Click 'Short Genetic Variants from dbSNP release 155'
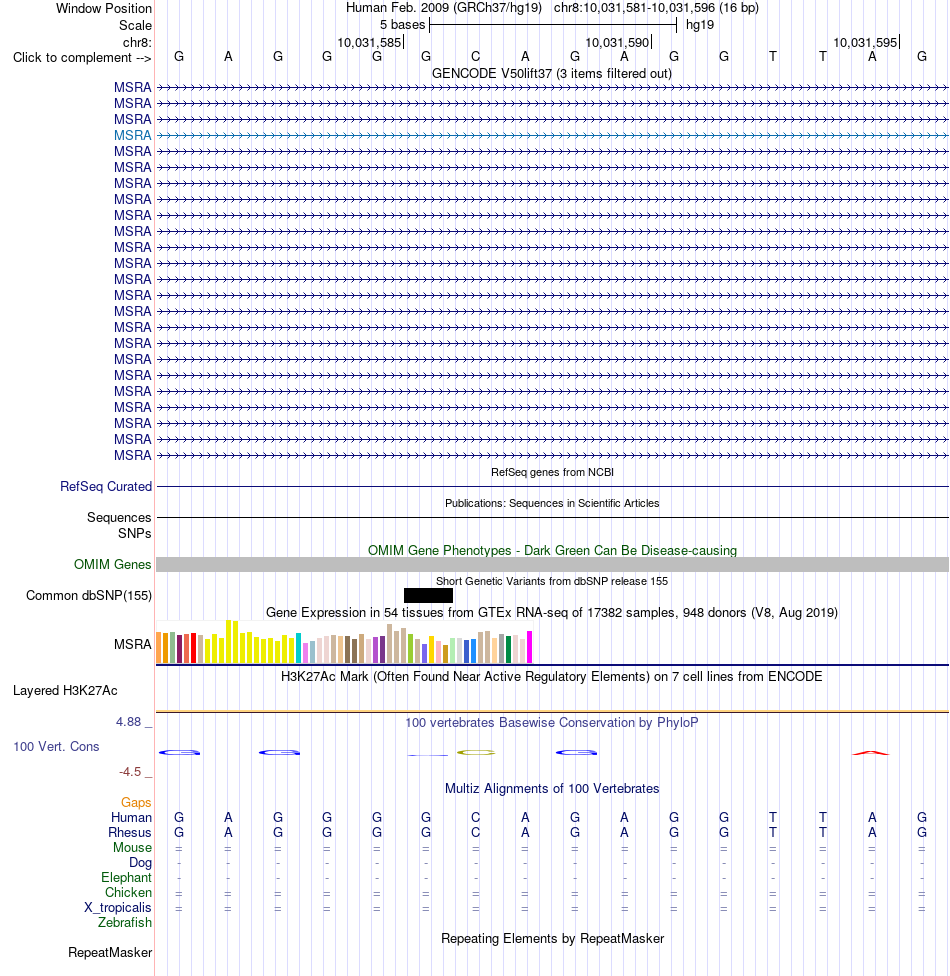Screen dimensions: 950x976 552,581
